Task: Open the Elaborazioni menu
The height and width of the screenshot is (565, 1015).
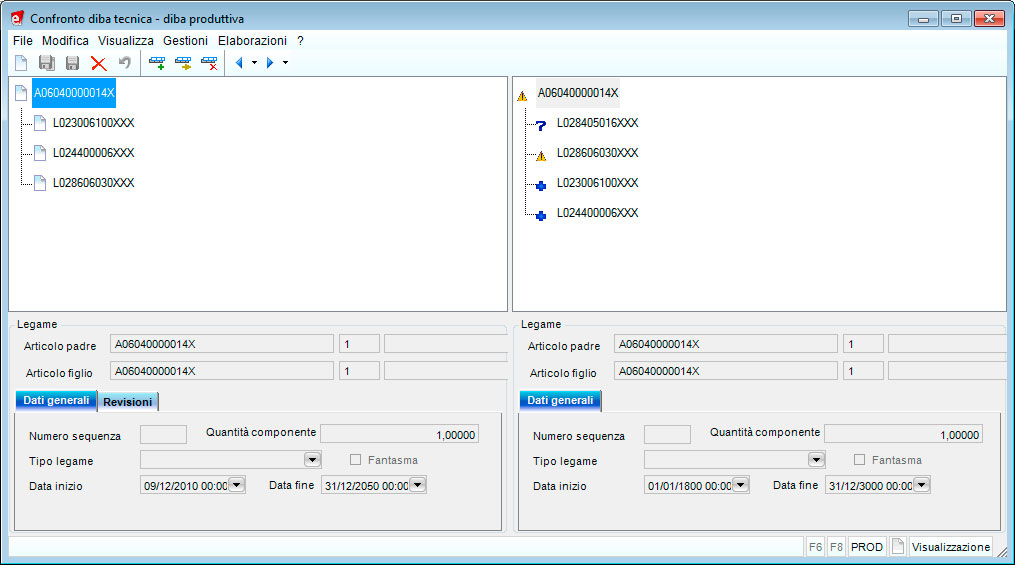Action: tap(252, 41)
